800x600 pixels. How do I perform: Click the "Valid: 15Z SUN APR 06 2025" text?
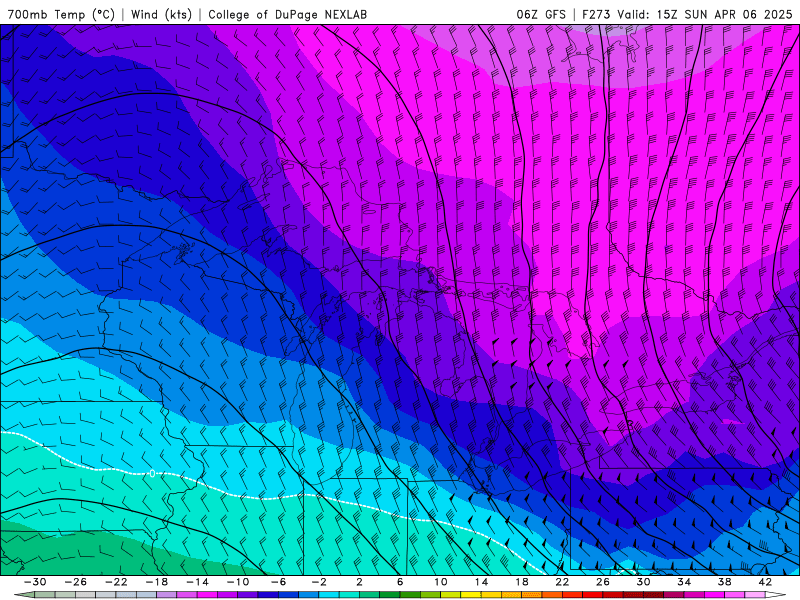click(705, 15)
